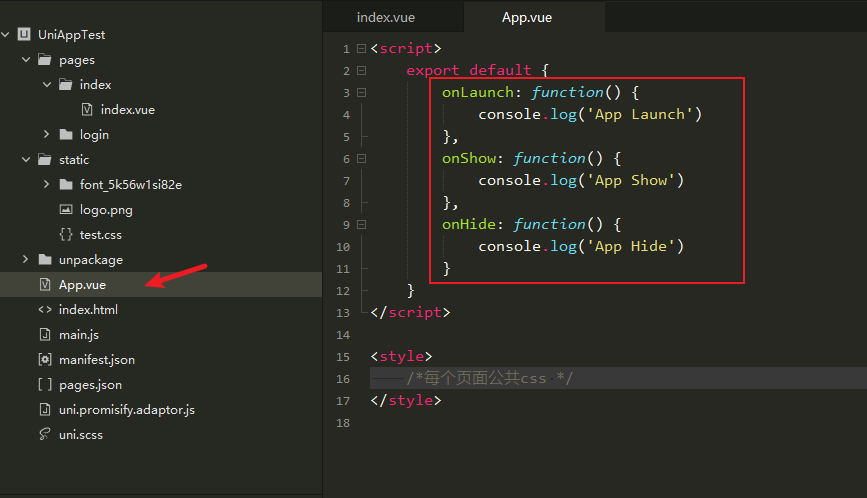Select the login folder label
This screenshot has height=498, width=867.
pos(94,135)
